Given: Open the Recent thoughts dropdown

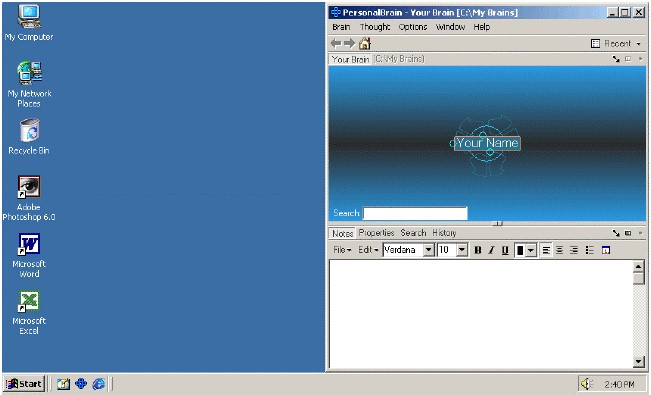Looking at the screenshot, I should (x=616, y=44).
